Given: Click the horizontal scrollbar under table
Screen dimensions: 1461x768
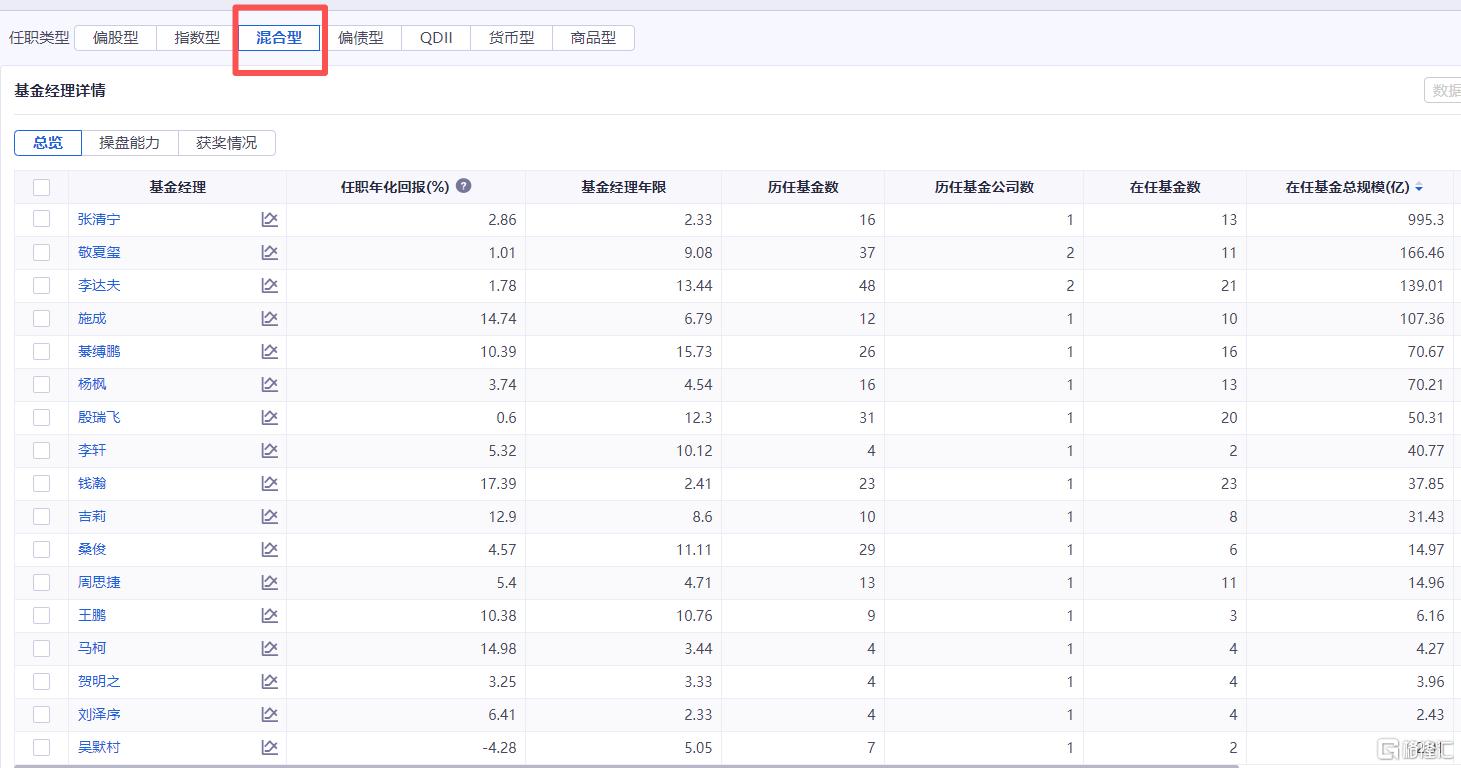Looking at the screenshot, I should coord(626,765).
